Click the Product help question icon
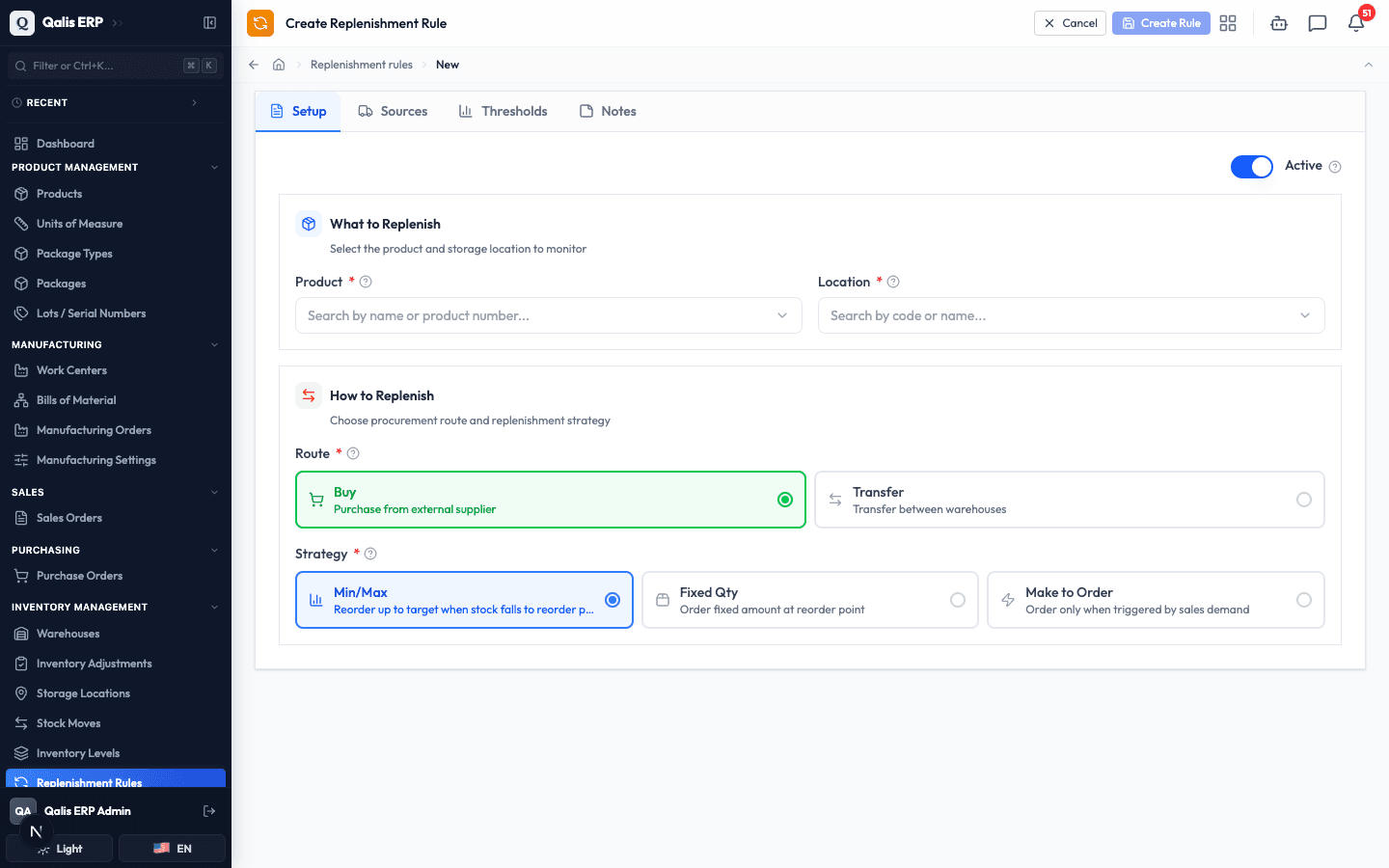The height and width of the screenshot is (868, 1389). click(366, 282)
